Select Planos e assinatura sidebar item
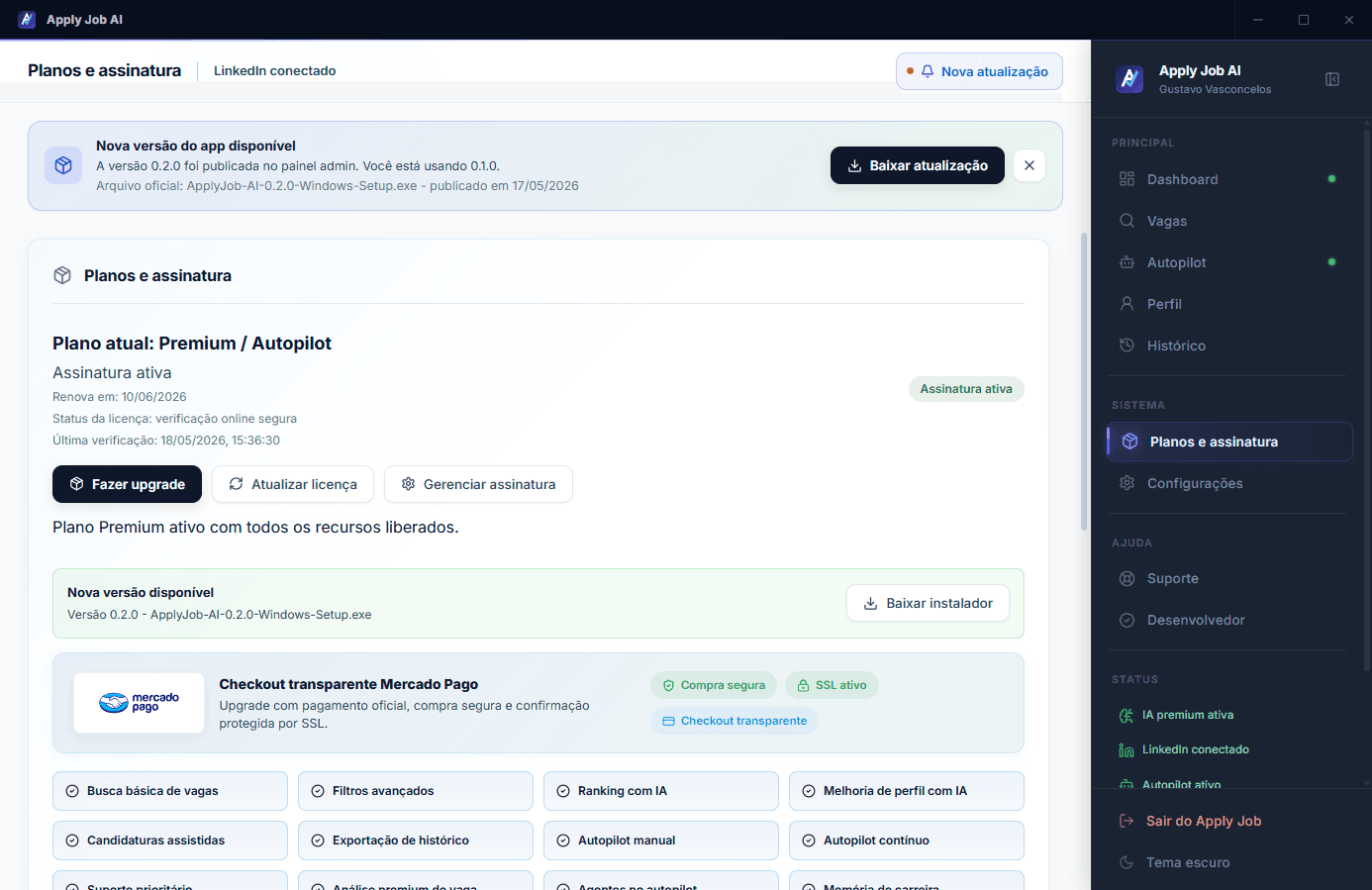The width and height of the screenshot is (1372, 890). pos(1229,442)
